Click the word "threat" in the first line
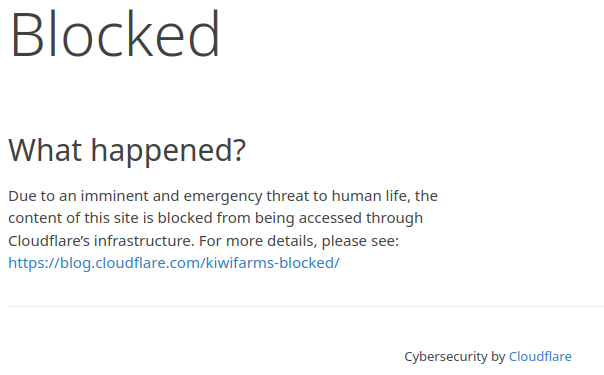The width and height of the screenshot is (604, 375). pyautogui.click(x=287, y=196)
